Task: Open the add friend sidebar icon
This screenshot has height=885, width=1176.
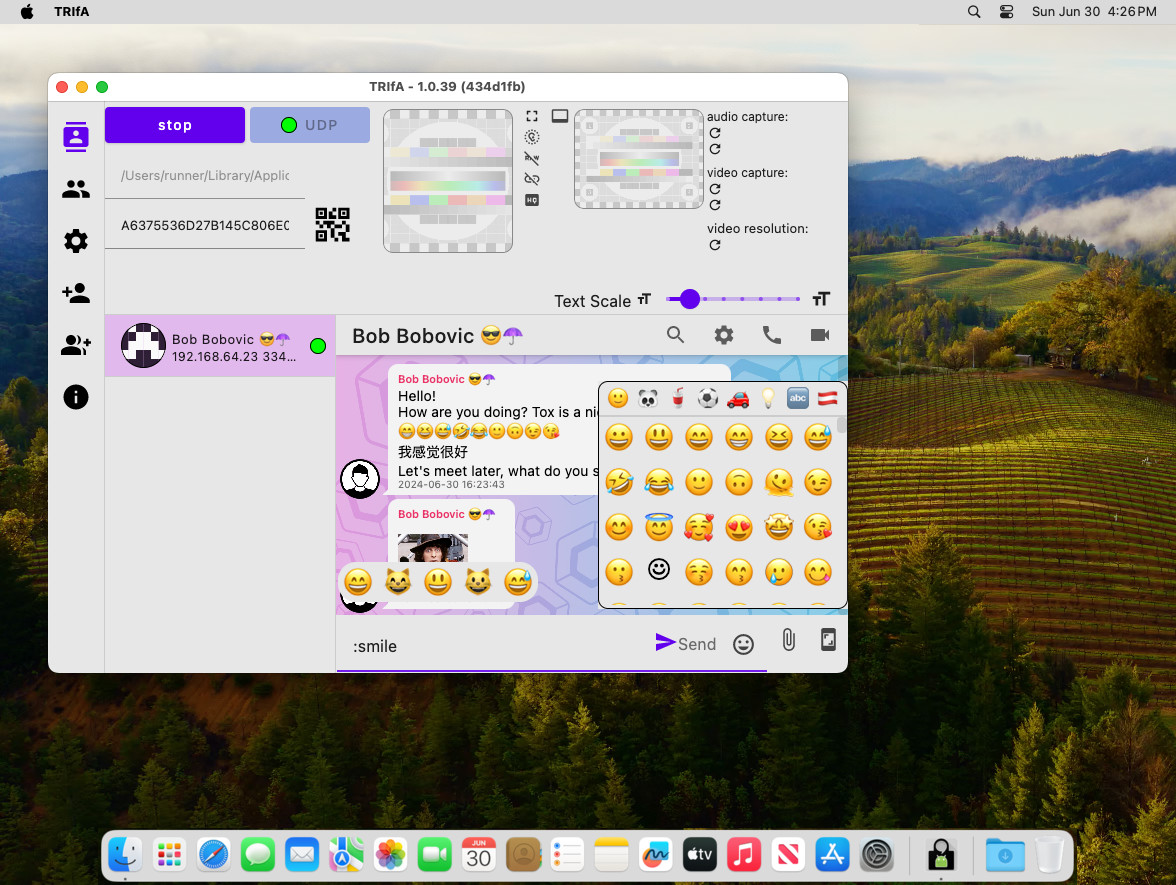Action: point(76,292)
